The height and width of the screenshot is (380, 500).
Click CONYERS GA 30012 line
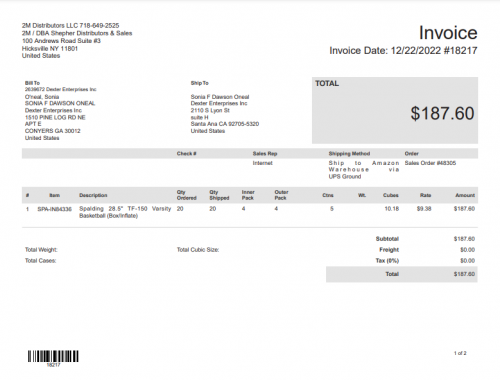coord(53,131)
